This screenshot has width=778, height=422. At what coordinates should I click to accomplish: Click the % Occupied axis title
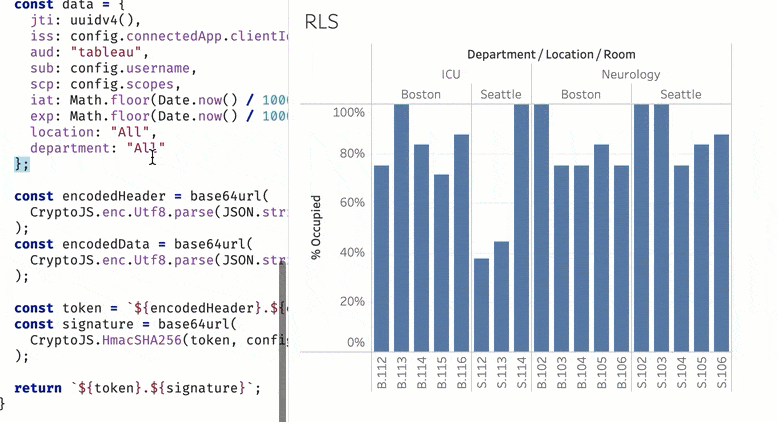point(316,227)
